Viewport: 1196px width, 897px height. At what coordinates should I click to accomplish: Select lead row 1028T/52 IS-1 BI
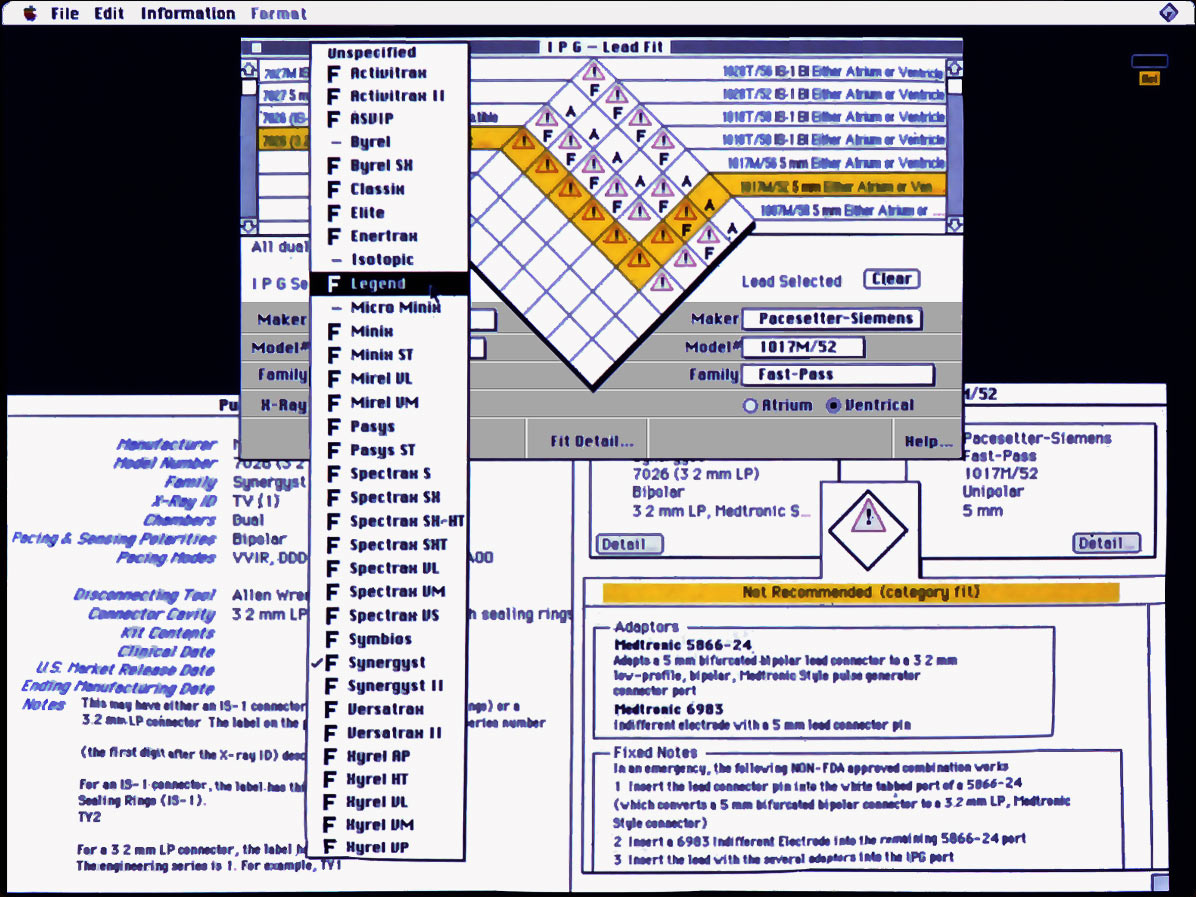(x=834, y=95)
